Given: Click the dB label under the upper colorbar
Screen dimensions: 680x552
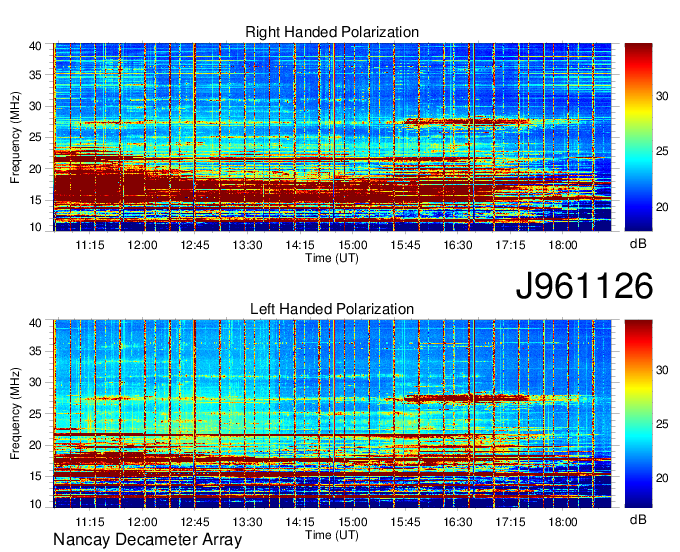Looking at the screenshot, I should (638, 244).
